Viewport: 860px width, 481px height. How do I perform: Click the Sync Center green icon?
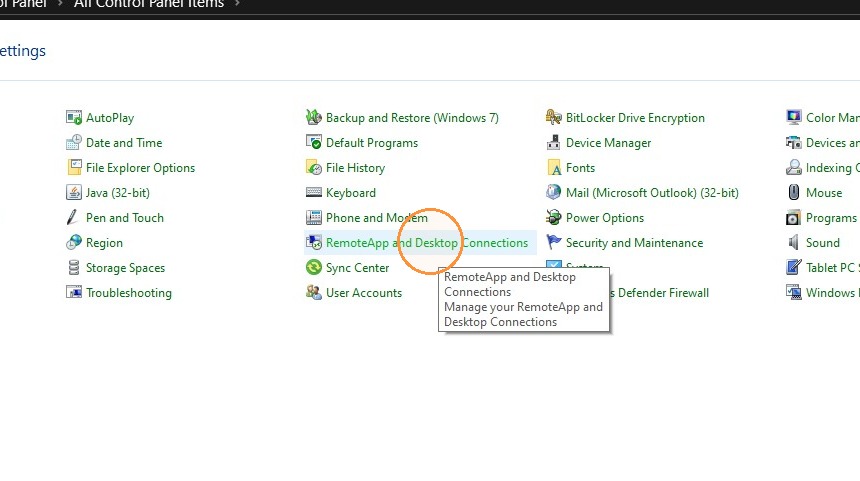(x=314, y=268)
